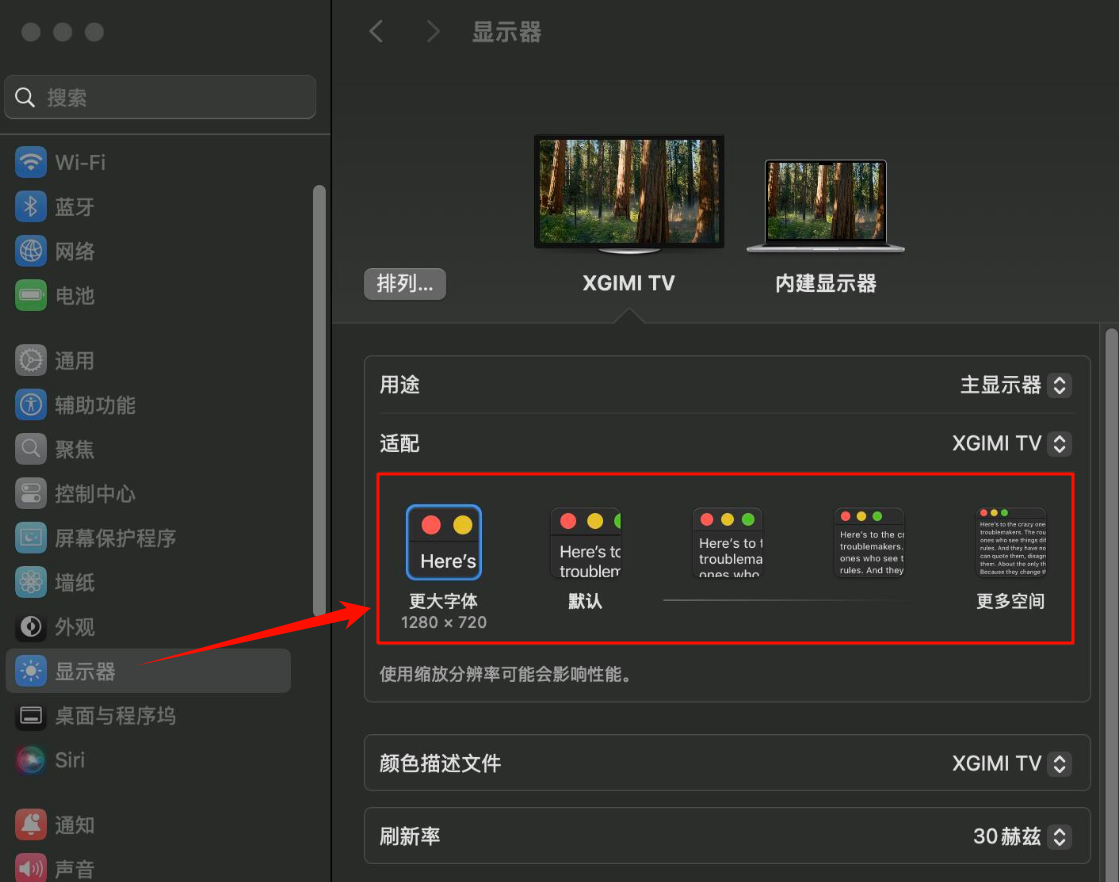Click the 排列... arrangement button
This screenshot has width=1119, height=882.
(x=404, y=283)
